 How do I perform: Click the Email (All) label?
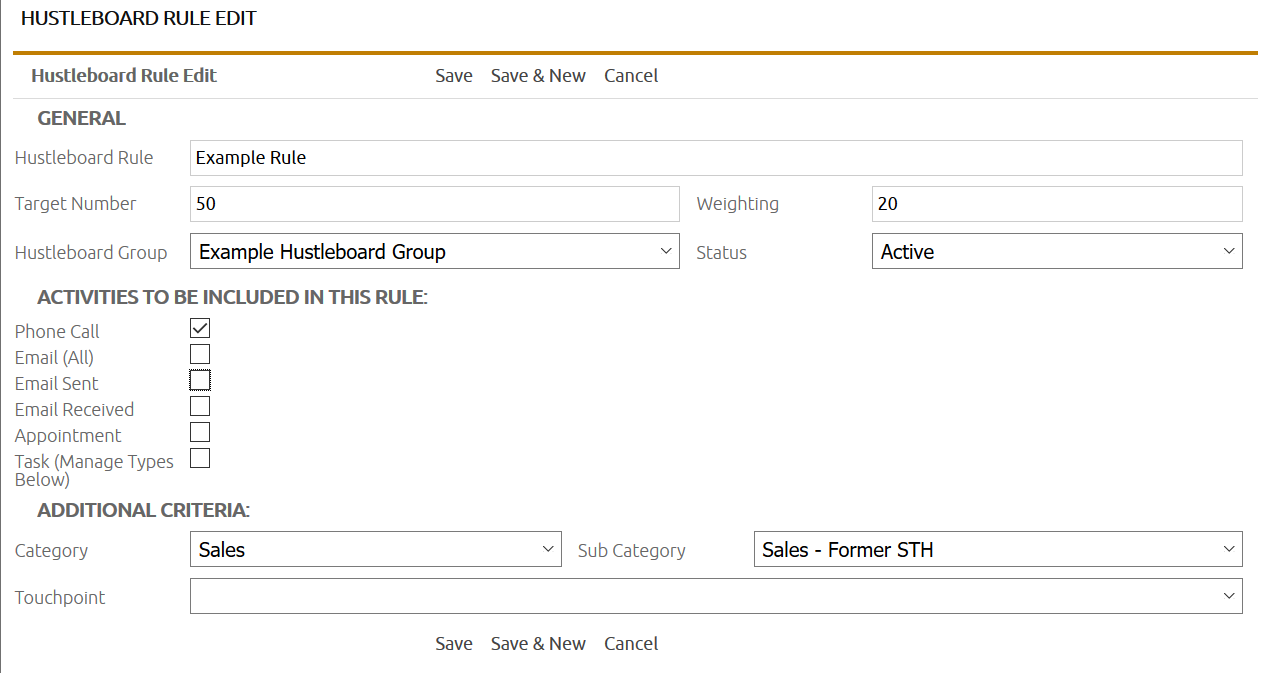tap(54, 358)
